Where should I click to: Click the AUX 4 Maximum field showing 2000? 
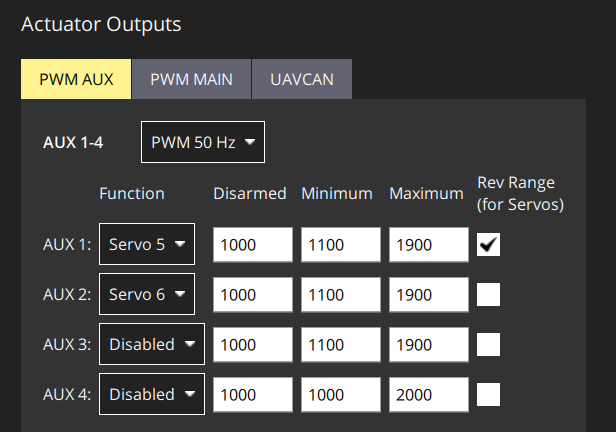pyautogui.click(x=429, y=394)
